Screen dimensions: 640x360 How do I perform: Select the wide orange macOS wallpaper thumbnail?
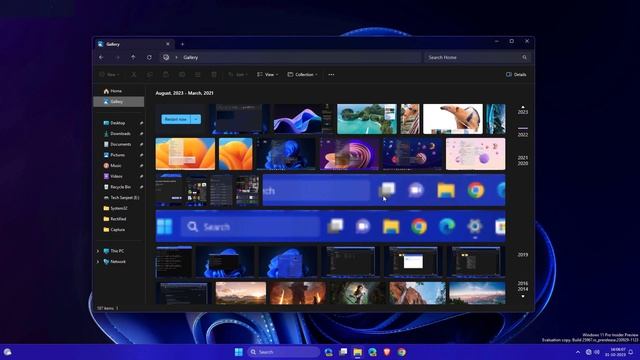pyautogui.click(x=185, y=154)
